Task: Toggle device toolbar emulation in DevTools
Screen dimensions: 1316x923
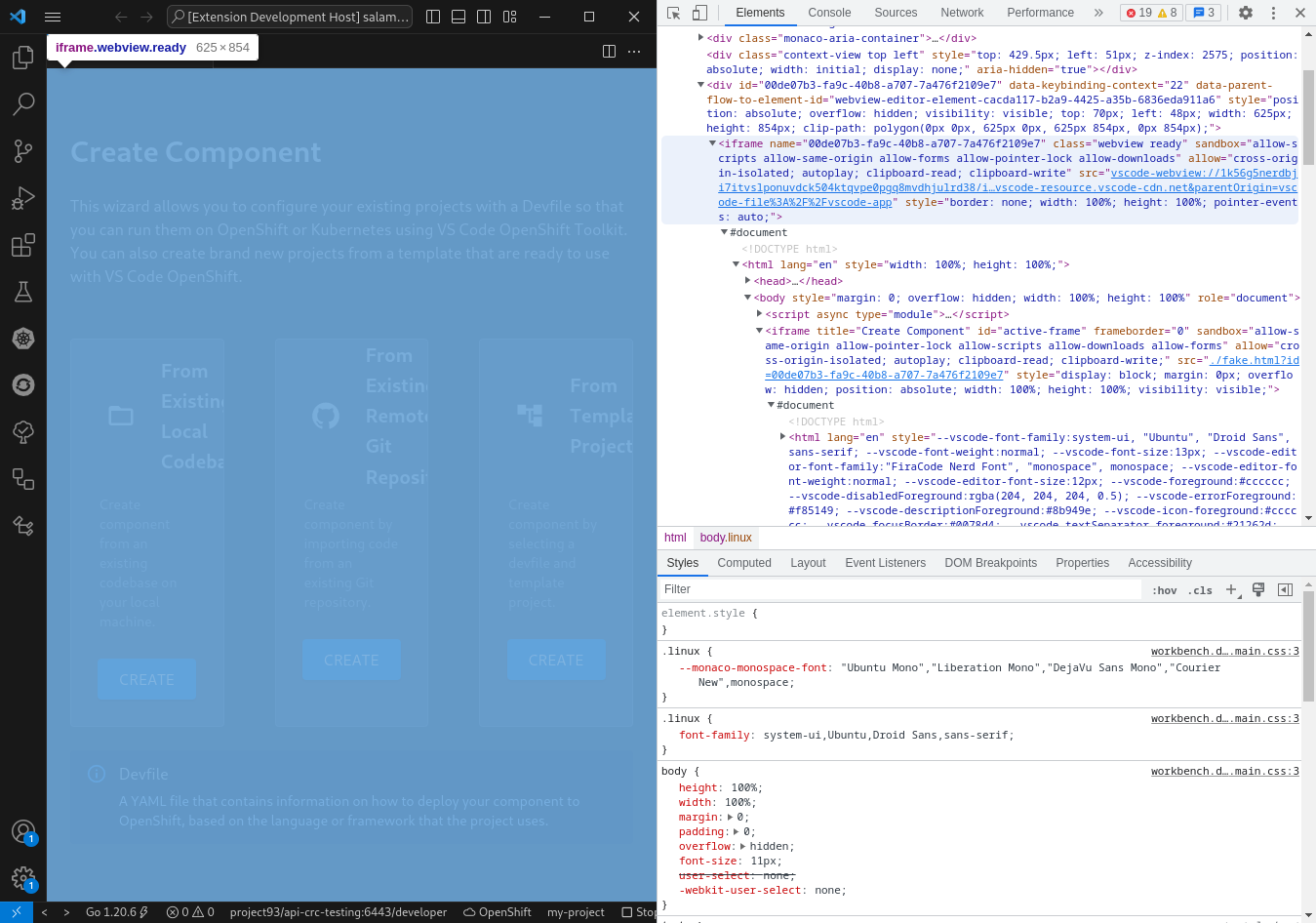Action: (x=699, y=13)
